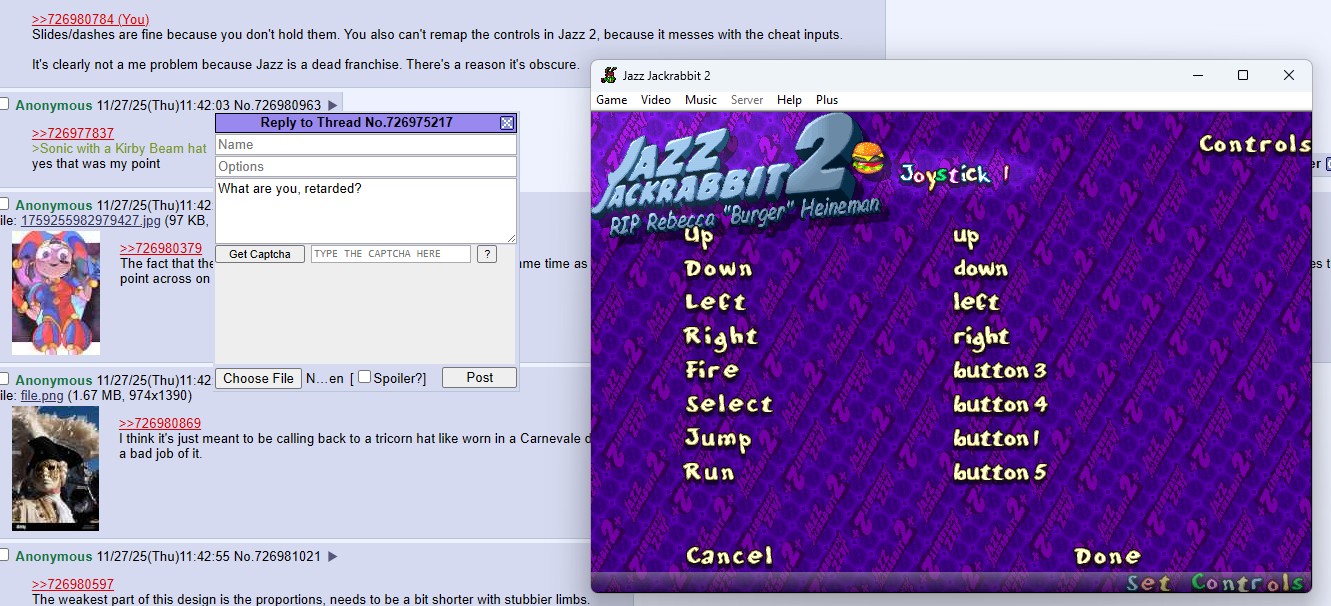Close the Reply to Thread quick-reply box
The image size is (1331, 606).
tap(507, 123)
